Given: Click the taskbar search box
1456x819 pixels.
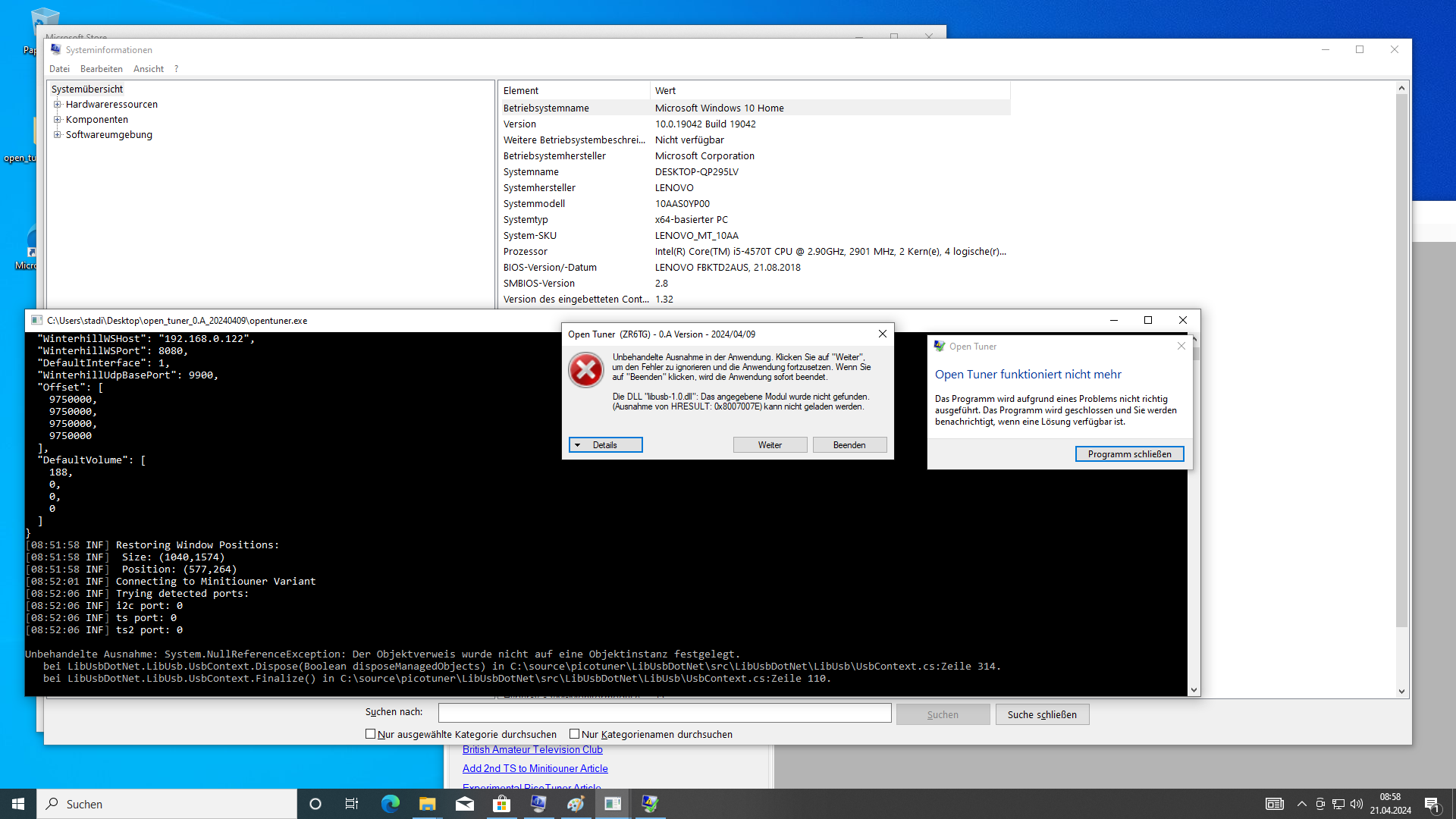Looking at the screenshot, I should click(167, 804).
